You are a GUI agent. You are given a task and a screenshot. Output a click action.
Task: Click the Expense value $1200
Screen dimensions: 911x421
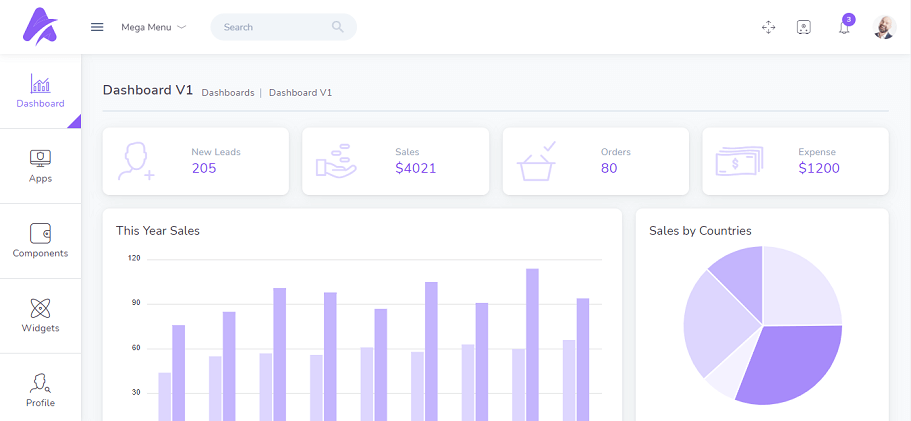click(x=819, y=169)
